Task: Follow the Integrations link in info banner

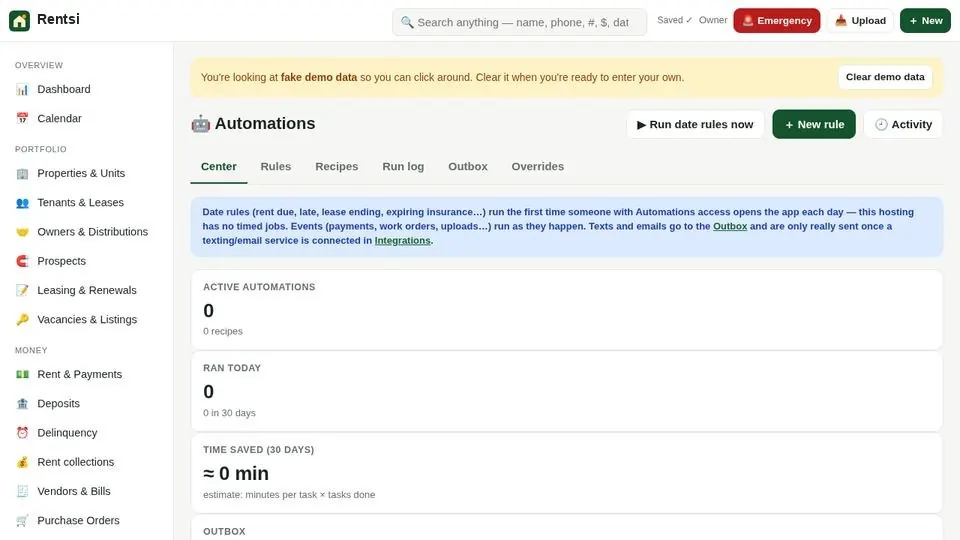Action: [402, 241]
